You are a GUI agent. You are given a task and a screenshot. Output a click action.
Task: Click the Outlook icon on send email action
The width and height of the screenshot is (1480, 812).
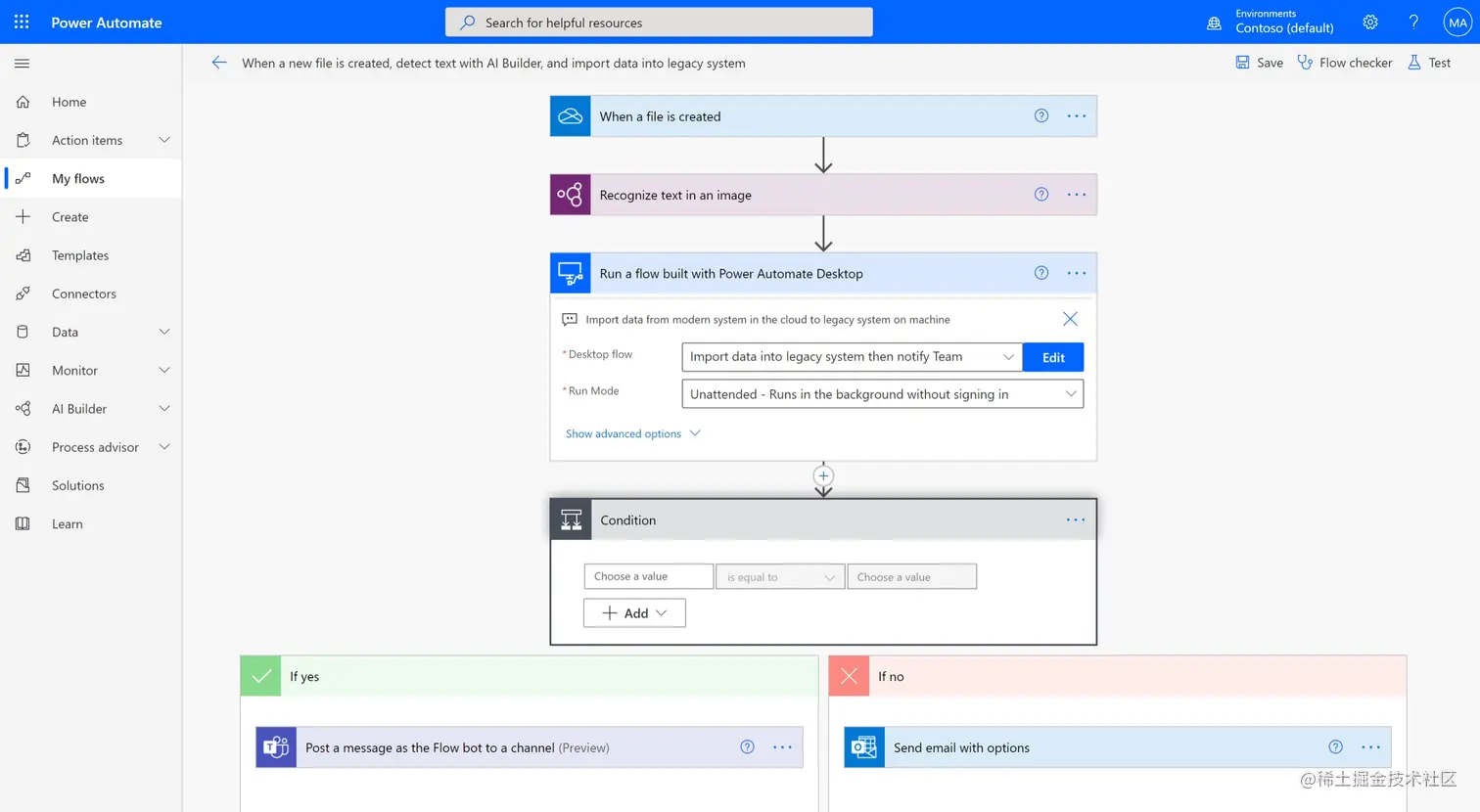(864, 747)
